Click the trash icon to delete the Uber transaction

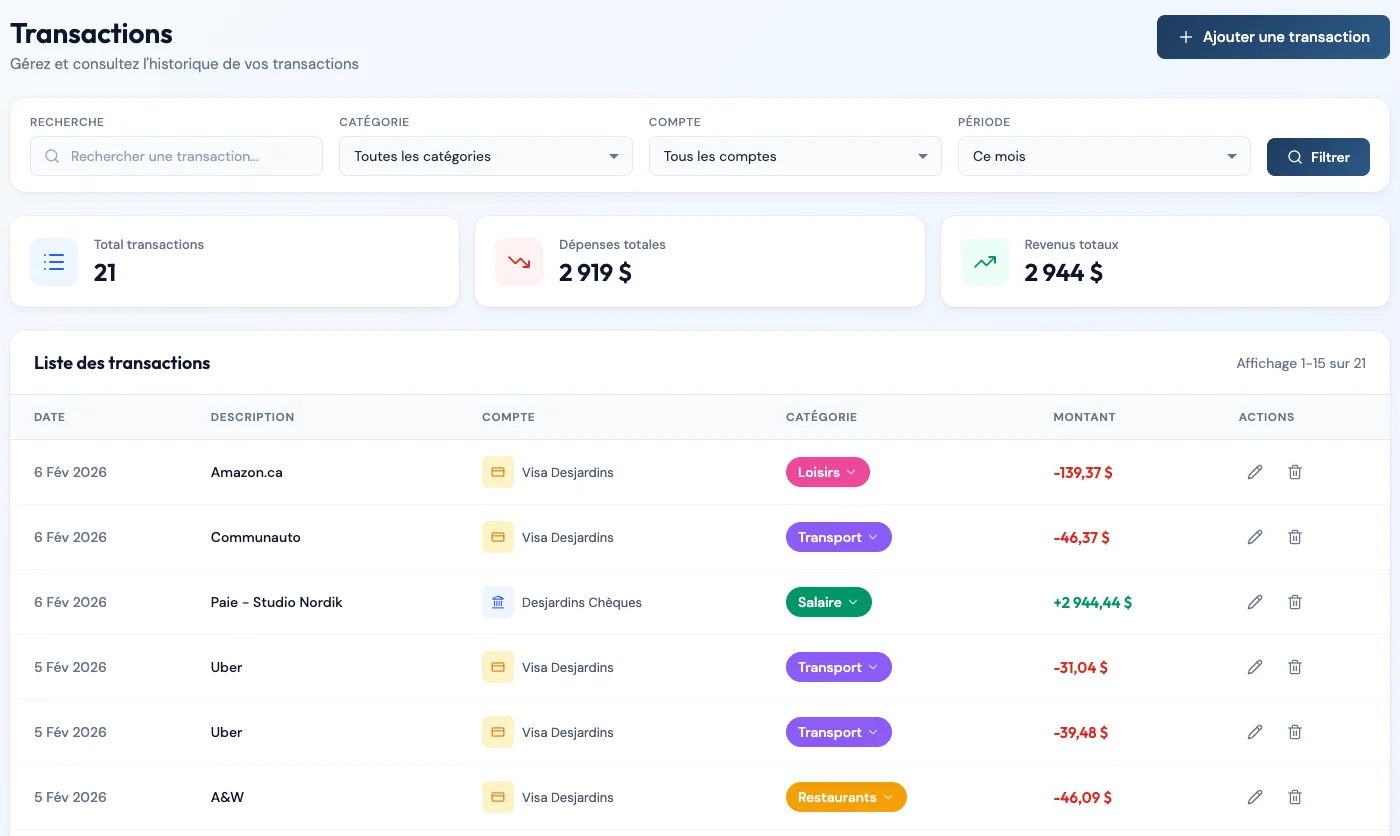point(1295,667)
